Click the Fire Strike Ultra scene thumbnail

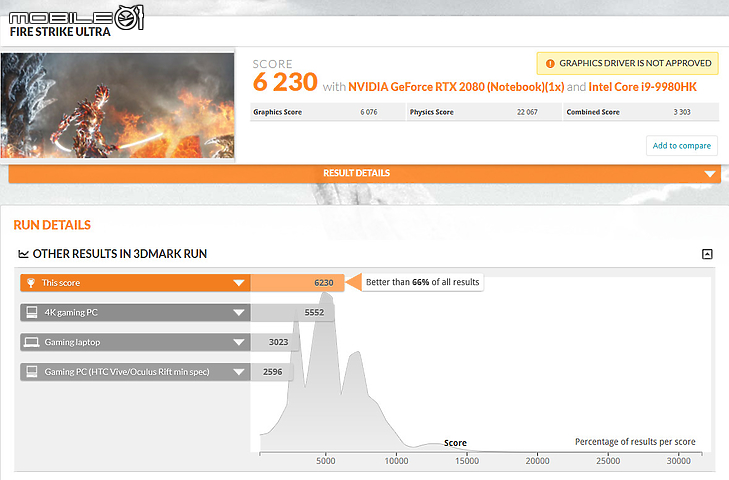coord(118,106)
